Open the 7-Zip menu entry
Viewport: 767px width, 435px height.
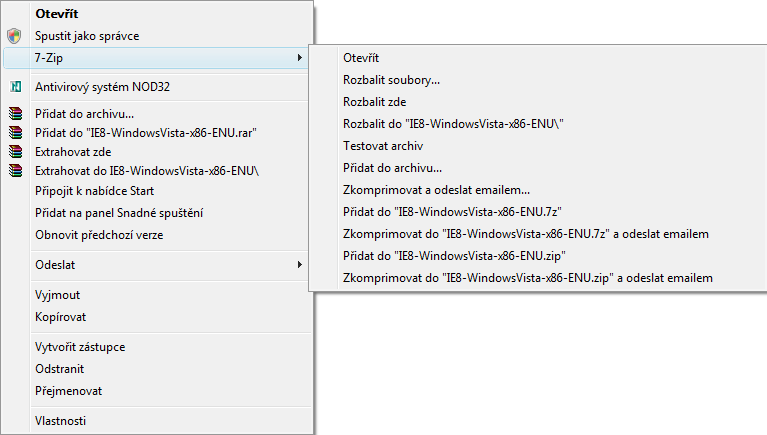click(x=156, y=58)
